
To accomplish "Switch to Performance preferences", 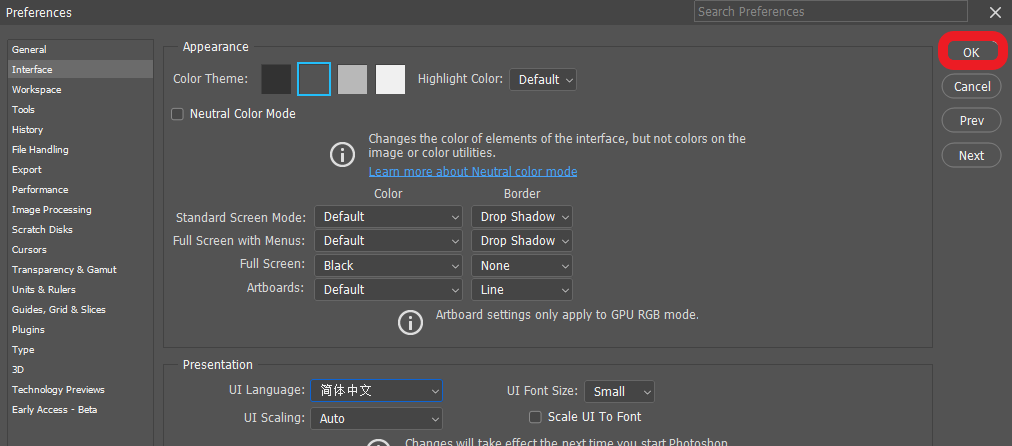I will click(81, 190).
